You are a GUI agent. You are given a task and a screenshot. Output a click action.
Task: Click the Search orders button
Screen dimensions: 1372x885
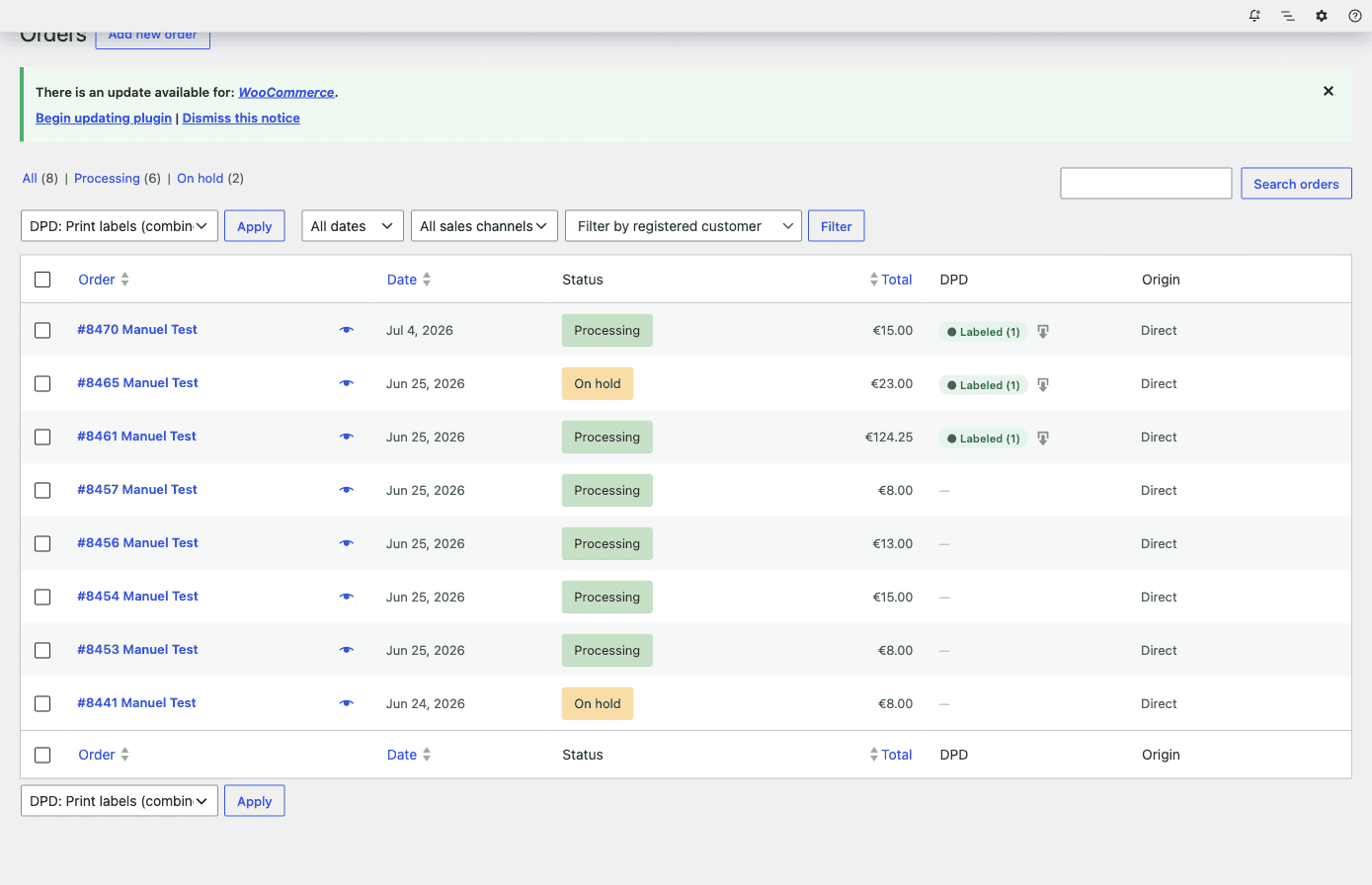point(1296,184)
